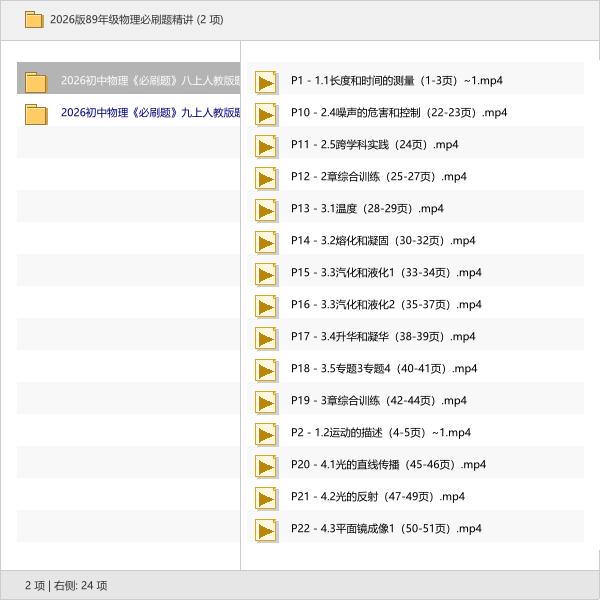Select the video icon of P13 - 3.1温度

[x=266, y=209]
